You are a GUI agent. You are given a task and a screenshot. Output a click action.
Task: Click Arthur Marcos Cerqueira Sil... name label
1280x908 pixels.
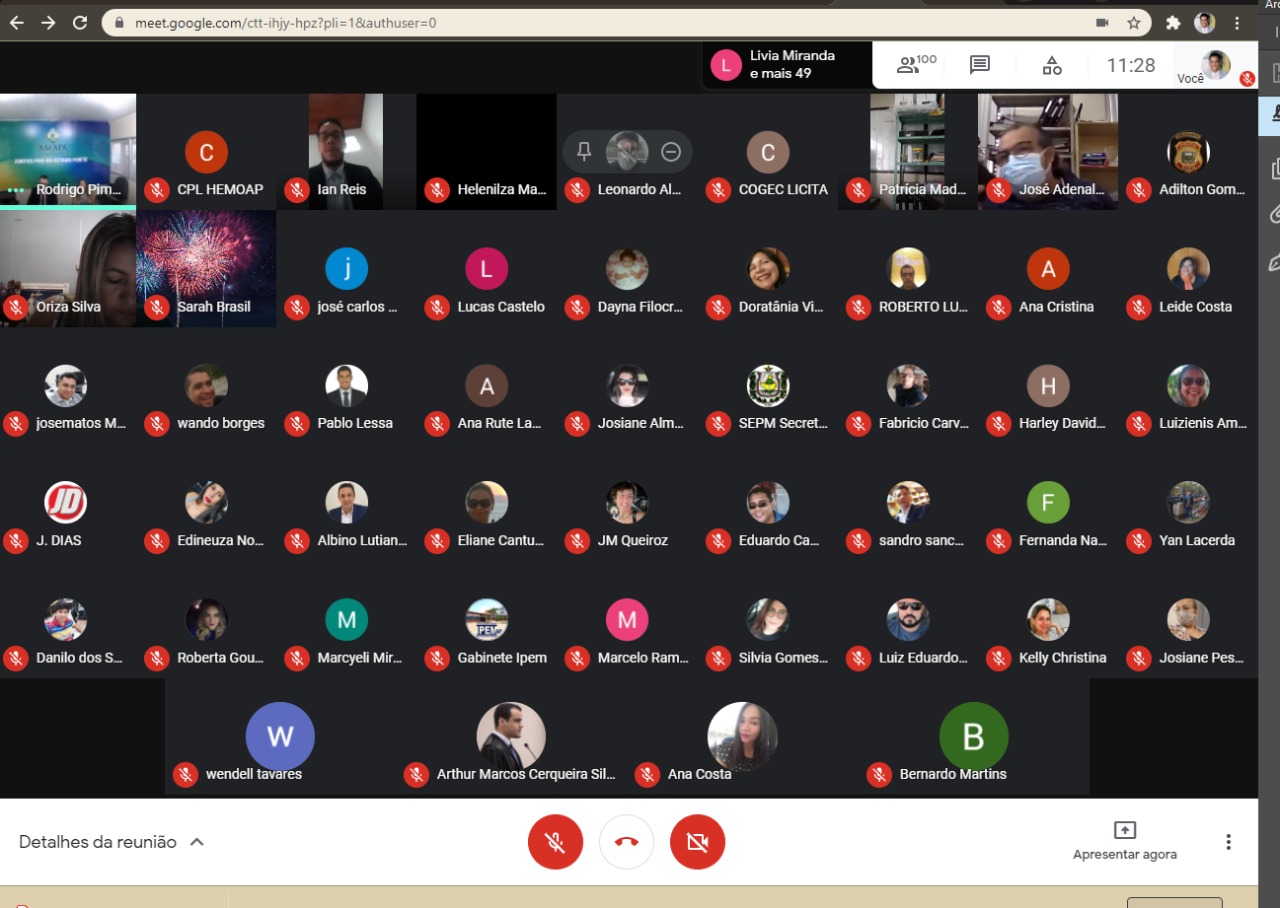click(526, 774)
